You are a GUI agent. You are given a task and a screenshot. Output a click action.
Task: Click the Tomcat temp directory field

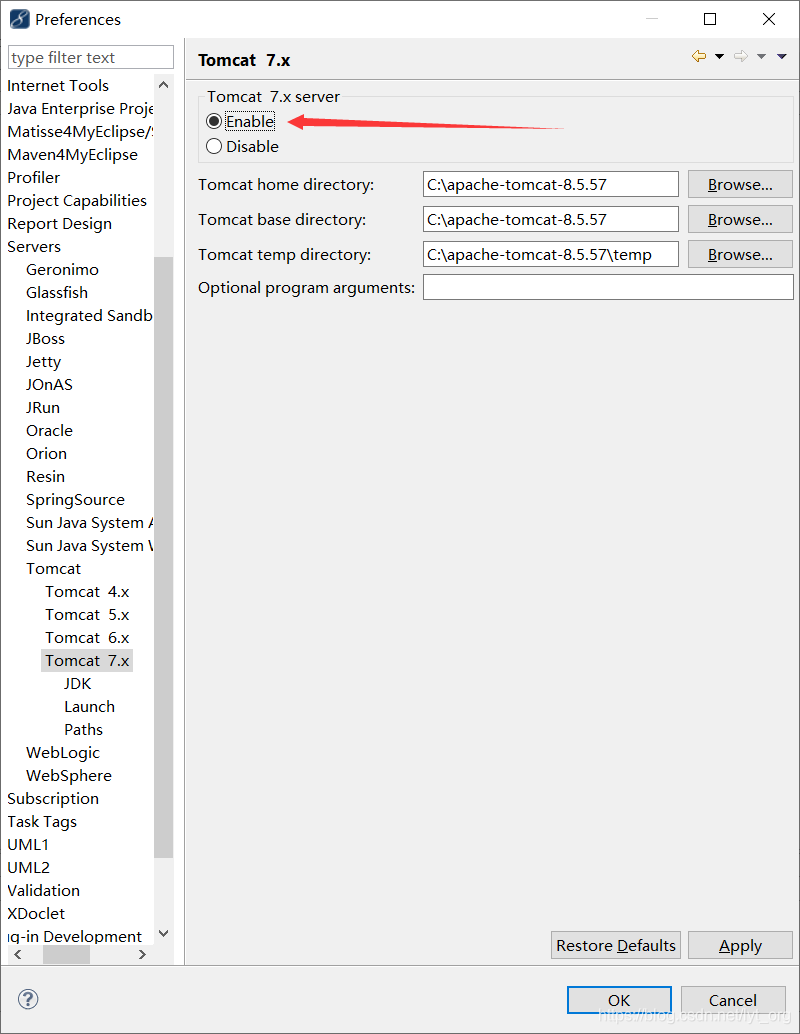[x=551, y=255]
